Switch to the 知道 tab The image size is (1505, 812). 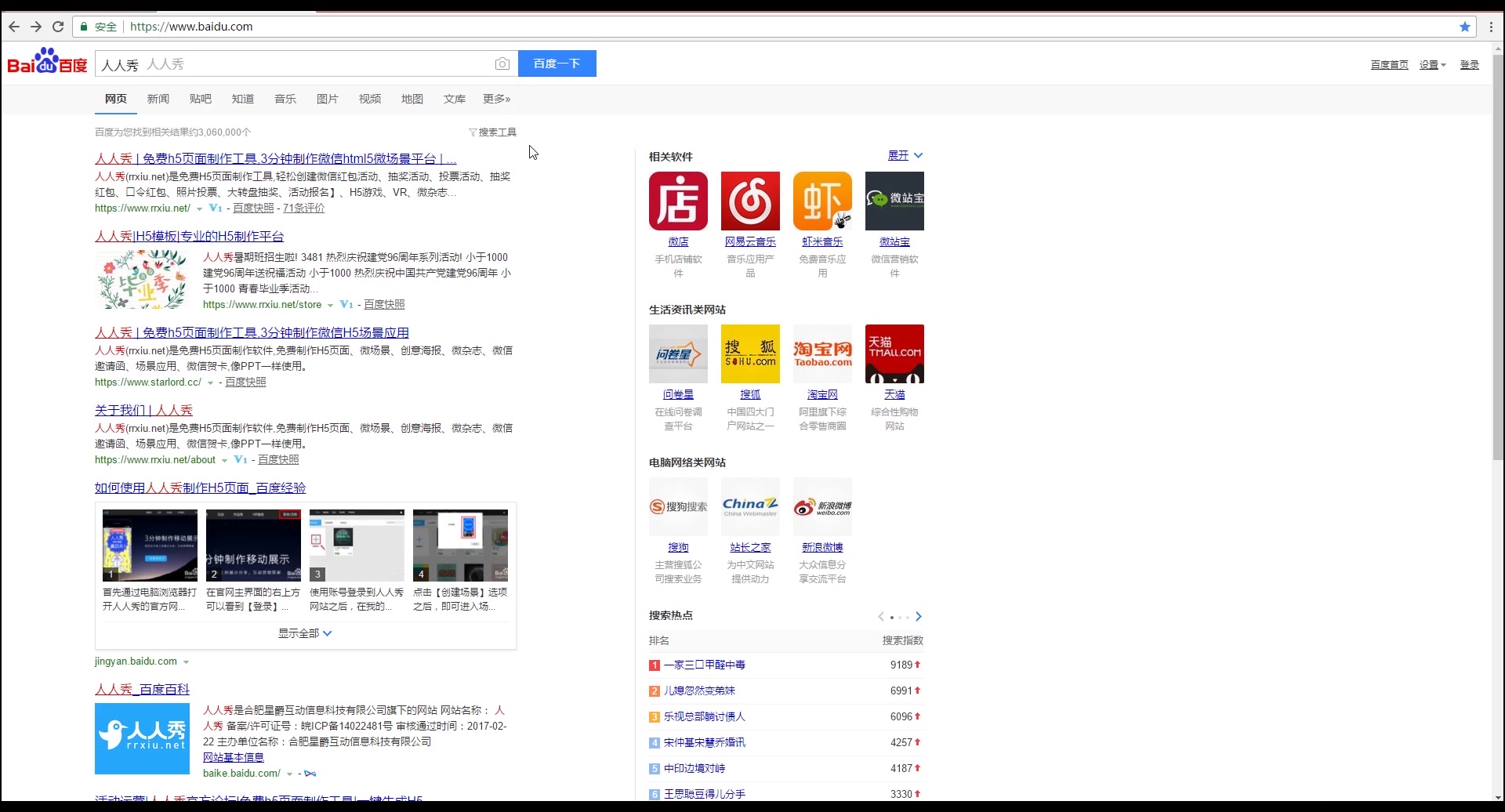(x=243, y=99)
